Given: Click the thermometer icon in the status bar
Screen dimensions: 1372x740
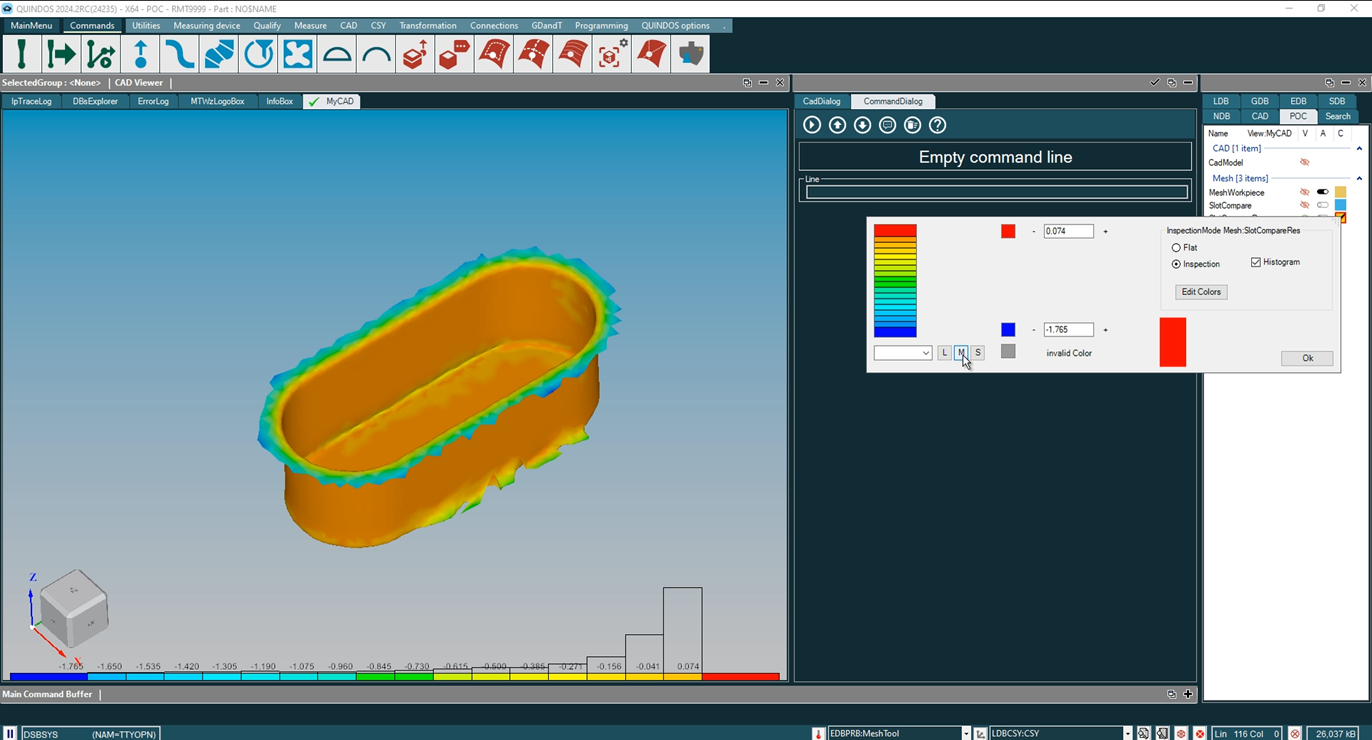Looking at the screenshot, I should click(818, 733).
